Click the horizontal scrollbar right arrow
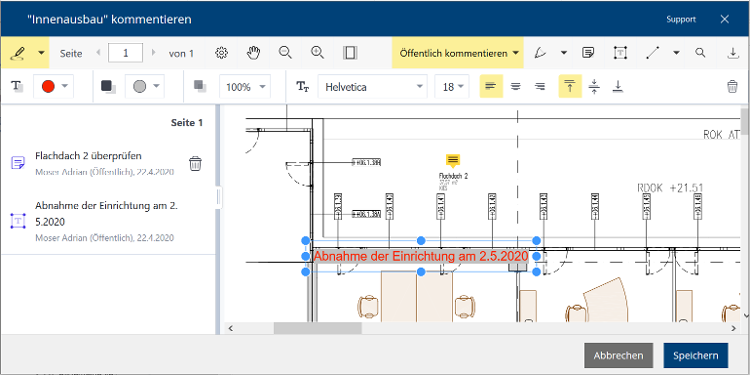Image resolution: width=750 pixels, height=375 pixels. pyautogui.click(x=734, y=328)
